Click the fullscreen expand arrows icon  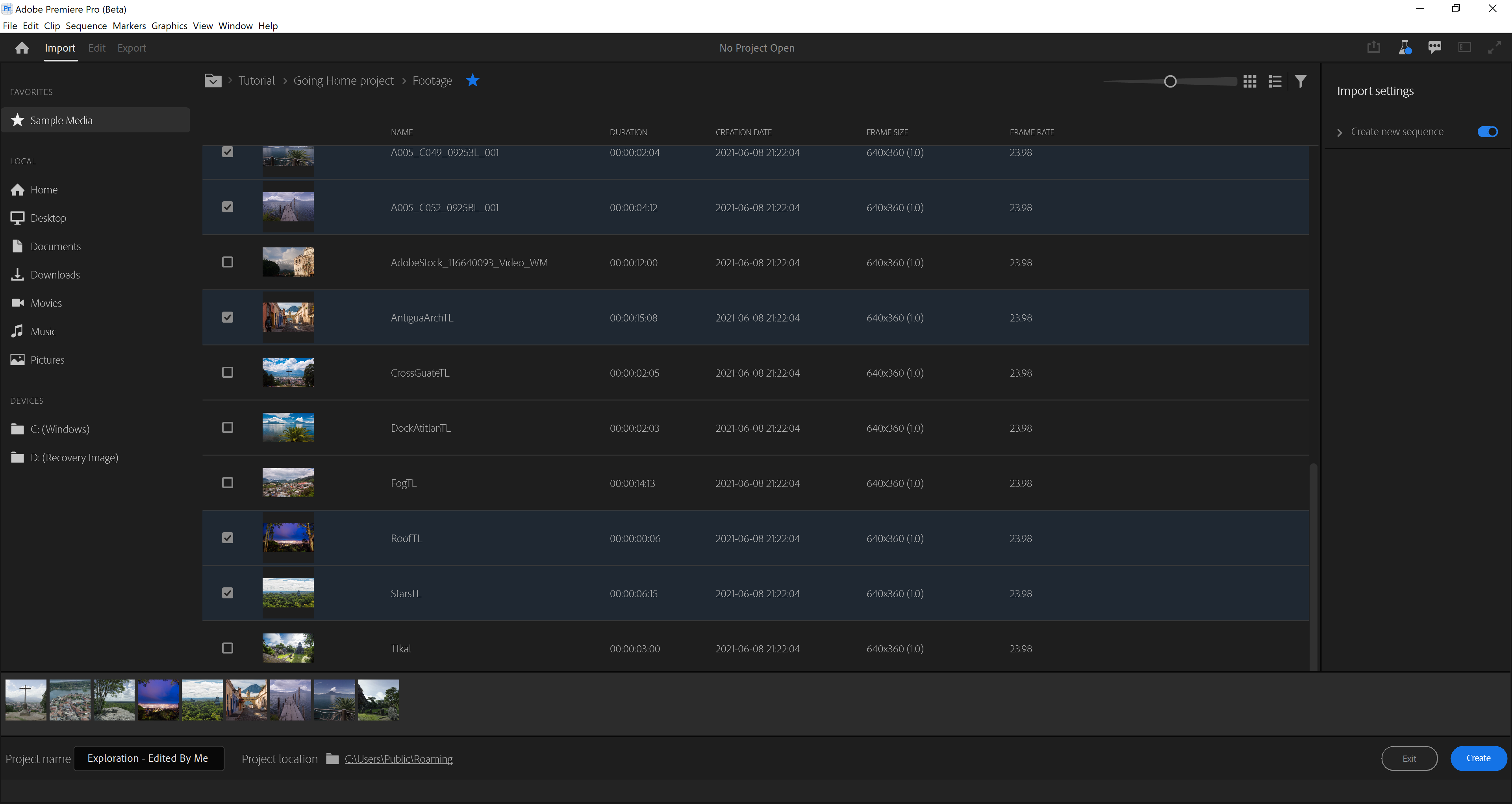click(1494, 48)
